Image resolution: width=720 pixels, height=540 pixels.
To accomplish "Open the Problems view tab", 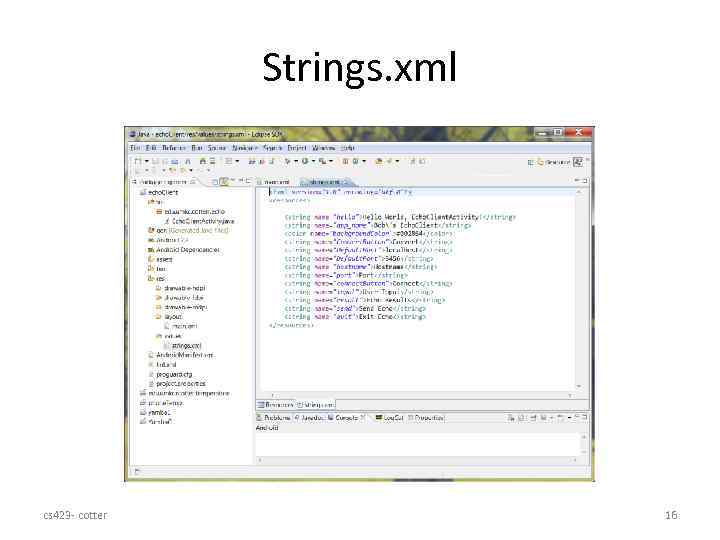I will (274, 418).
